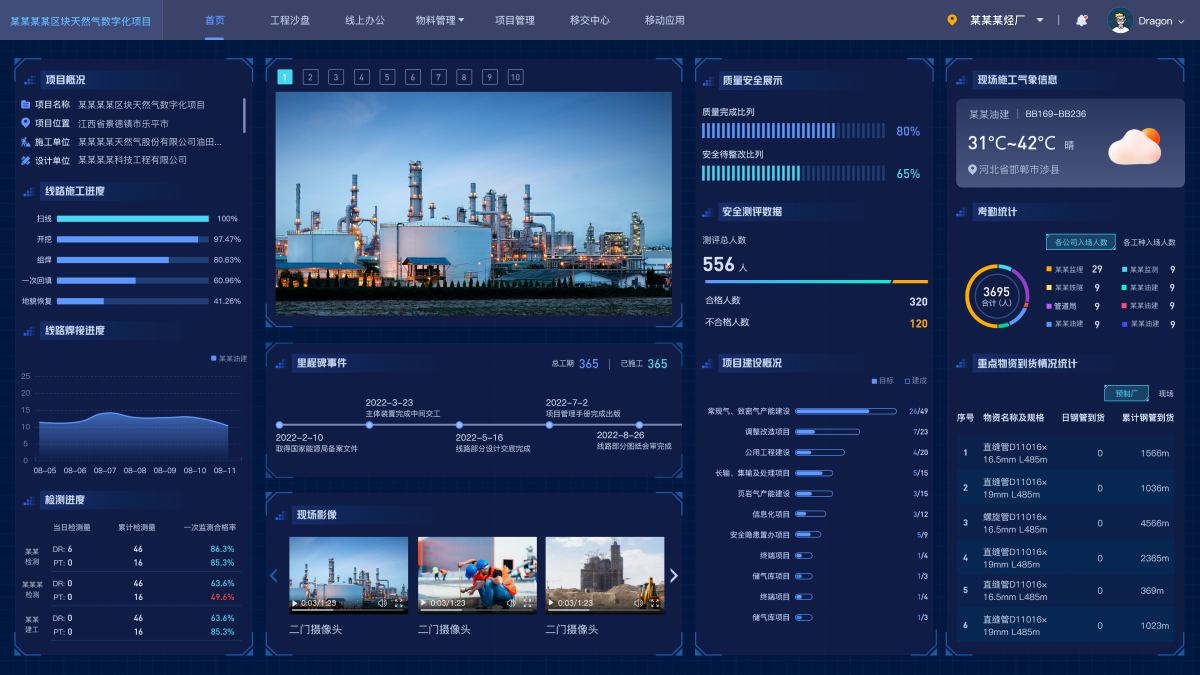Switch to the 移交中心 menu item
The width and height of the screenshot is (1200, 675).
point(589,20)
